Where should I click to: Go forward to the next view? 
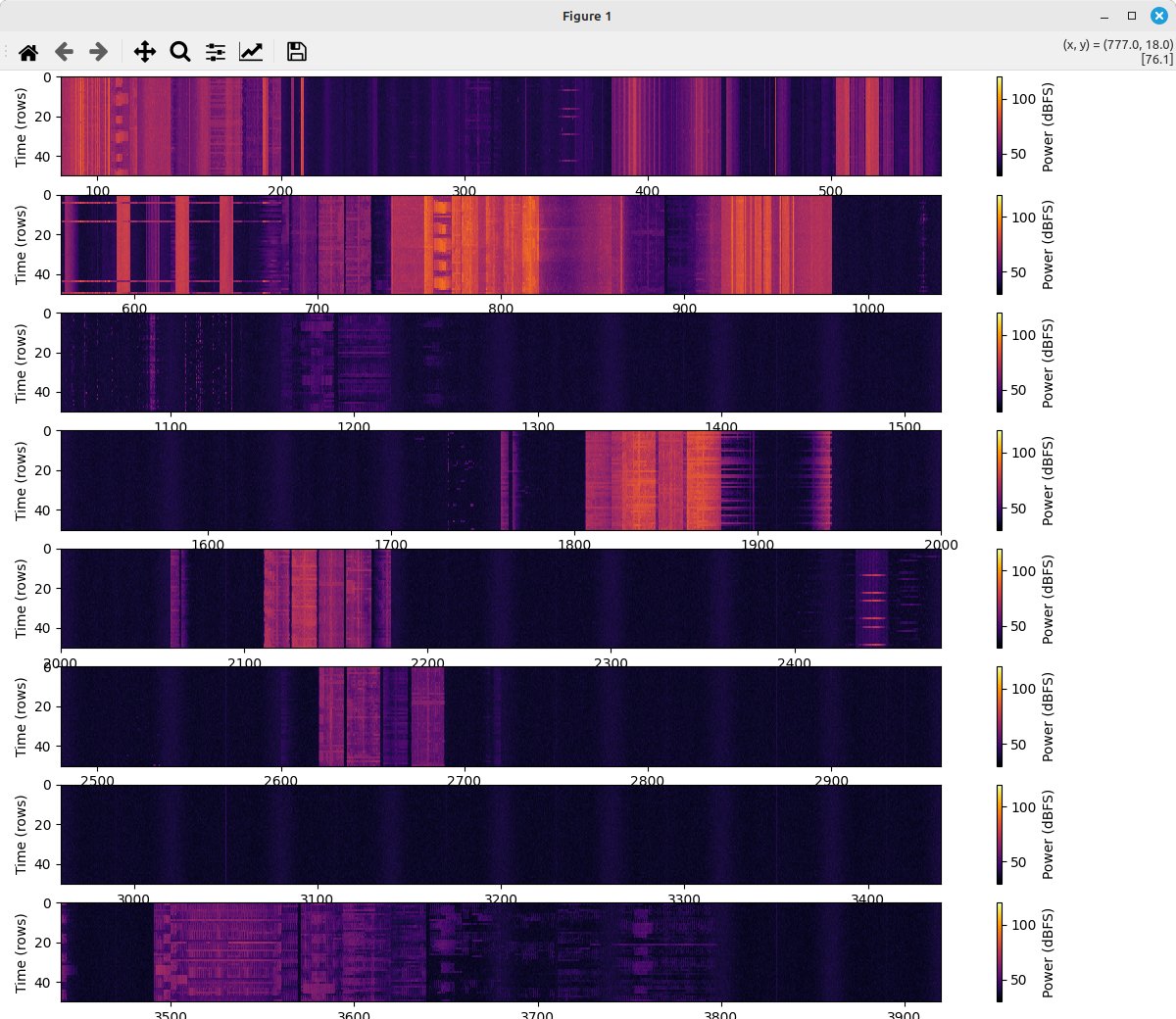pyautogui.click(x=99, y=52)
